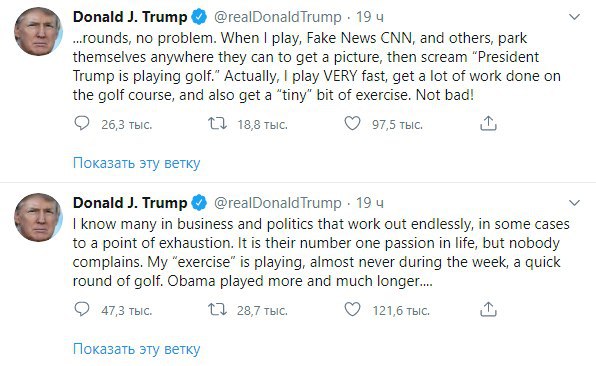Open Donald J. Trump name in second tweet
This screenshot has width=596, height=366.
130,203
